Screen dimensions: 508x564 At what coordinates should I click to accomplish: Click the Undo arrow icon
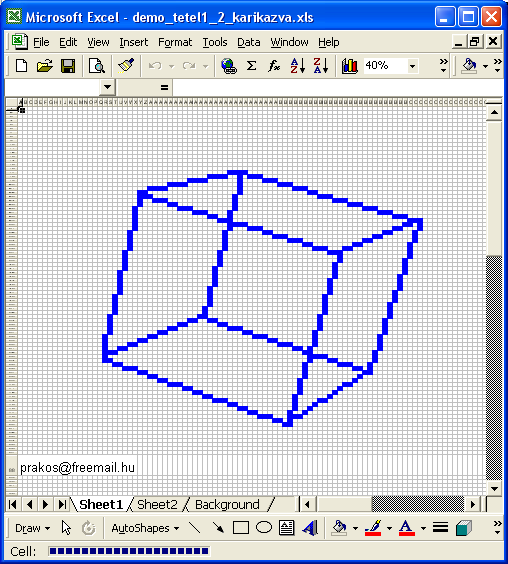click(155, 66)
